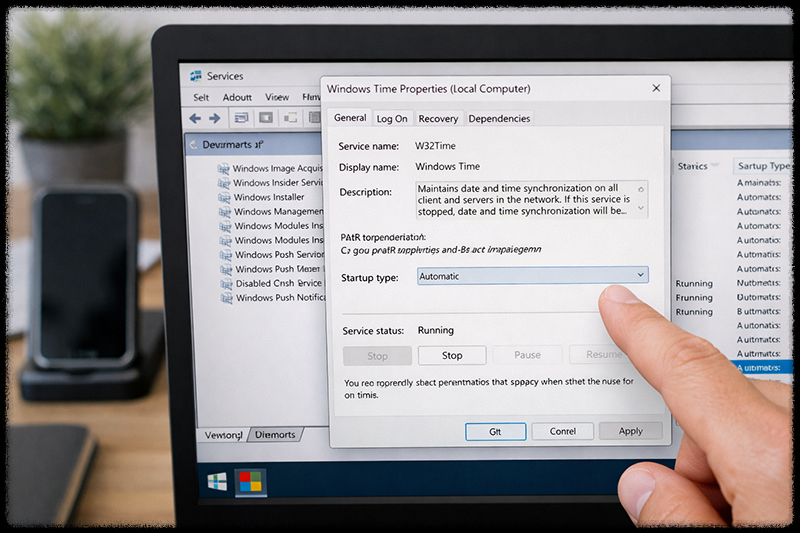Select the Windows Insider Servi service row

pos(271,183)
